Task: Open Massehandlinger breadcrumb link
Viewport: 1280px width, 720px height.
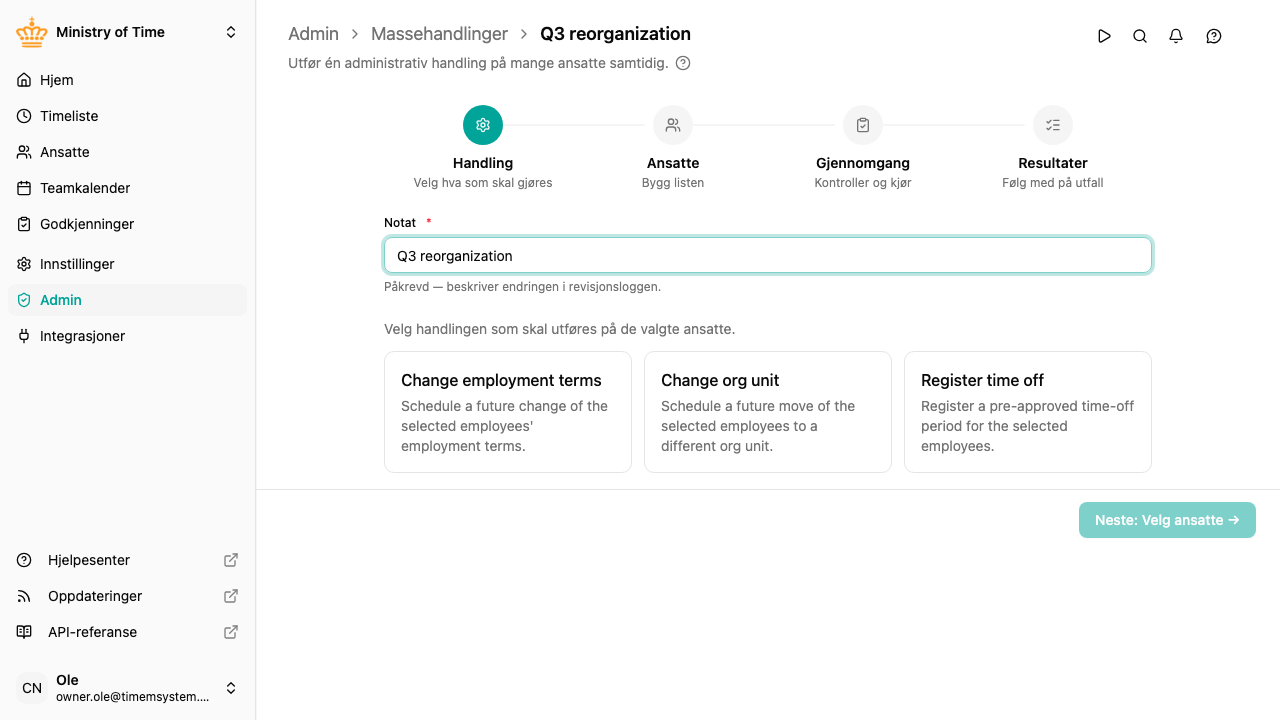Action: (x=439, y=34)
